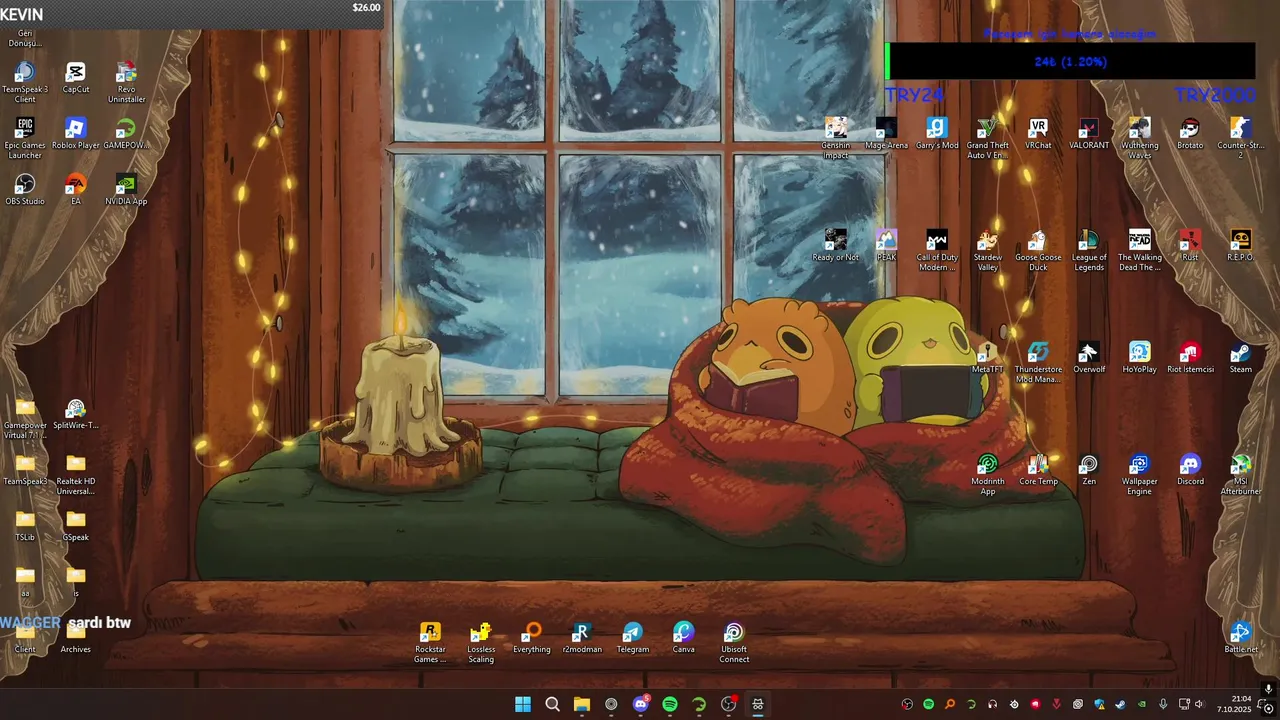The image size is (1280, 720).
Task: Click the taskbar volume speaker icon
Action: (1199, 704)
